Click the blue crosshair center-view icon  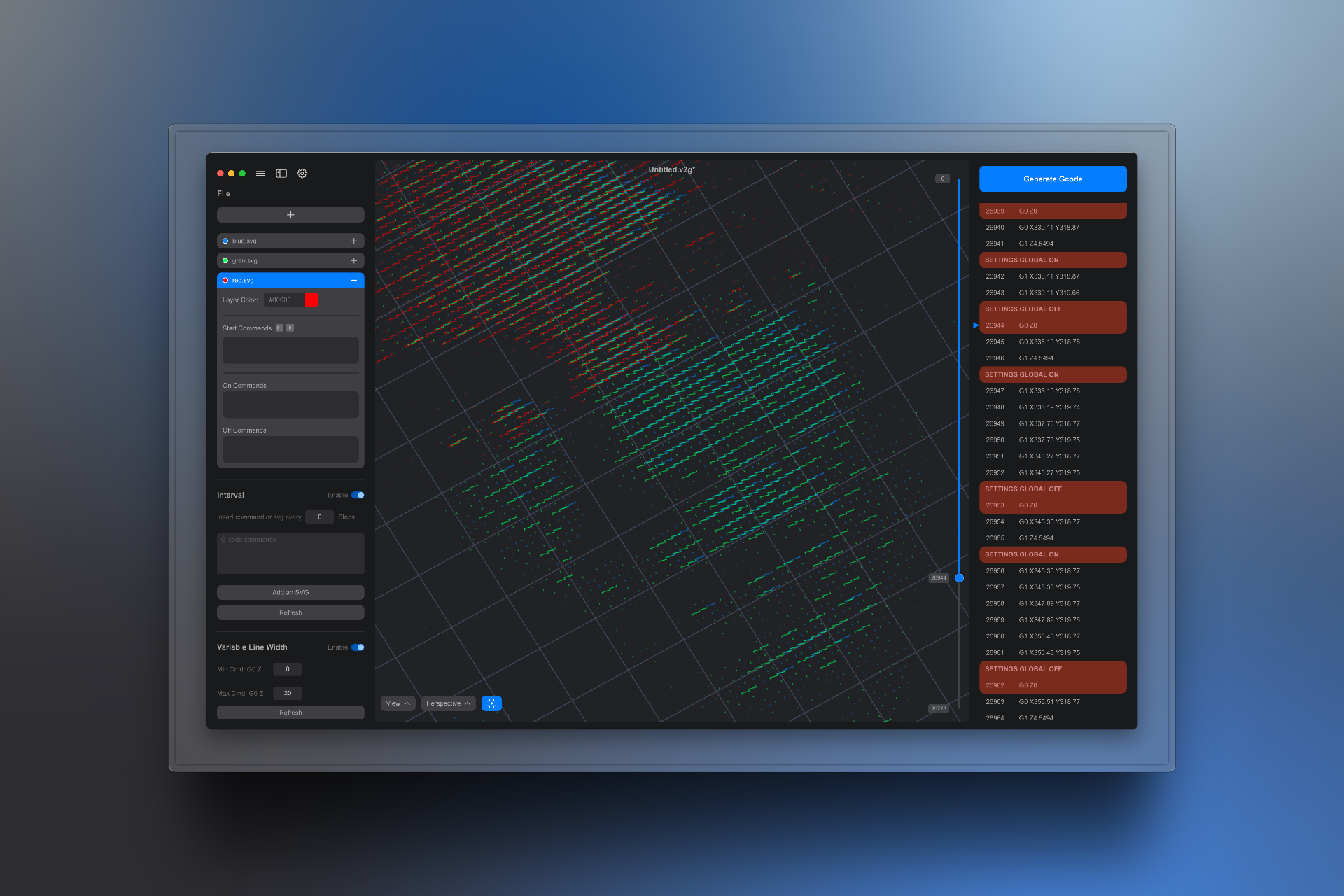point(491,703)
